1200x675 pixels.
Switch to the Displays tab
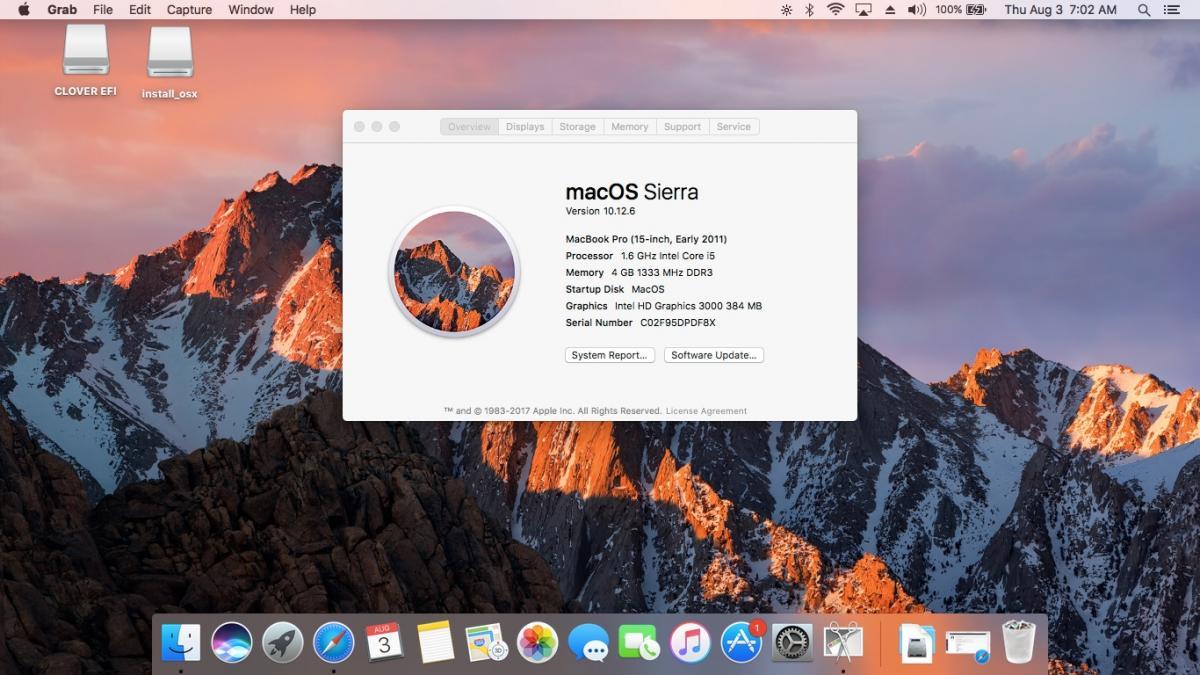click(x=525, y=127)
